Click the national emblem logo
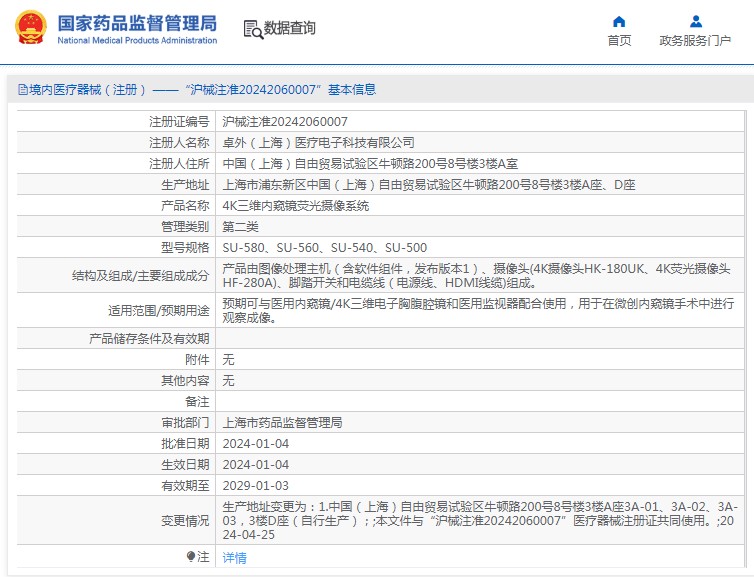 31,27
